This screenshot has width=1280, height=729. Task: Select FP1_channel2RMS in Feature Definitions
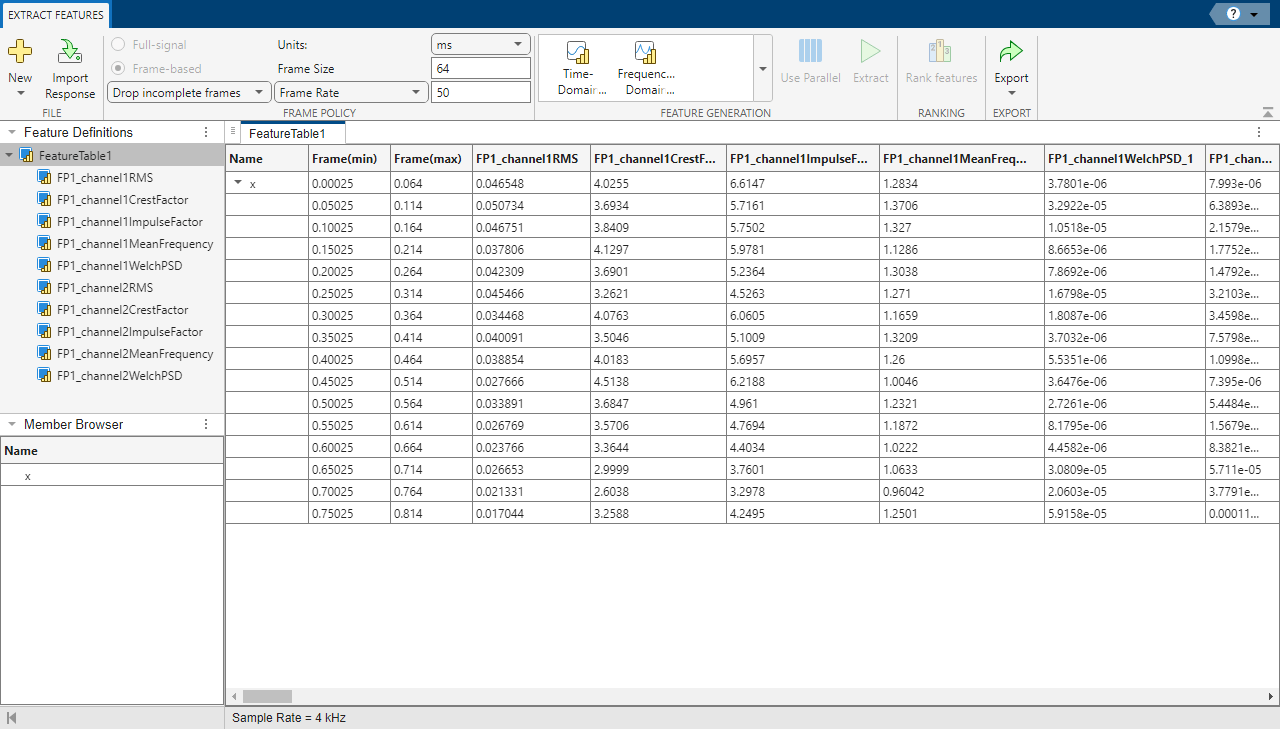[x=104, y=288]
